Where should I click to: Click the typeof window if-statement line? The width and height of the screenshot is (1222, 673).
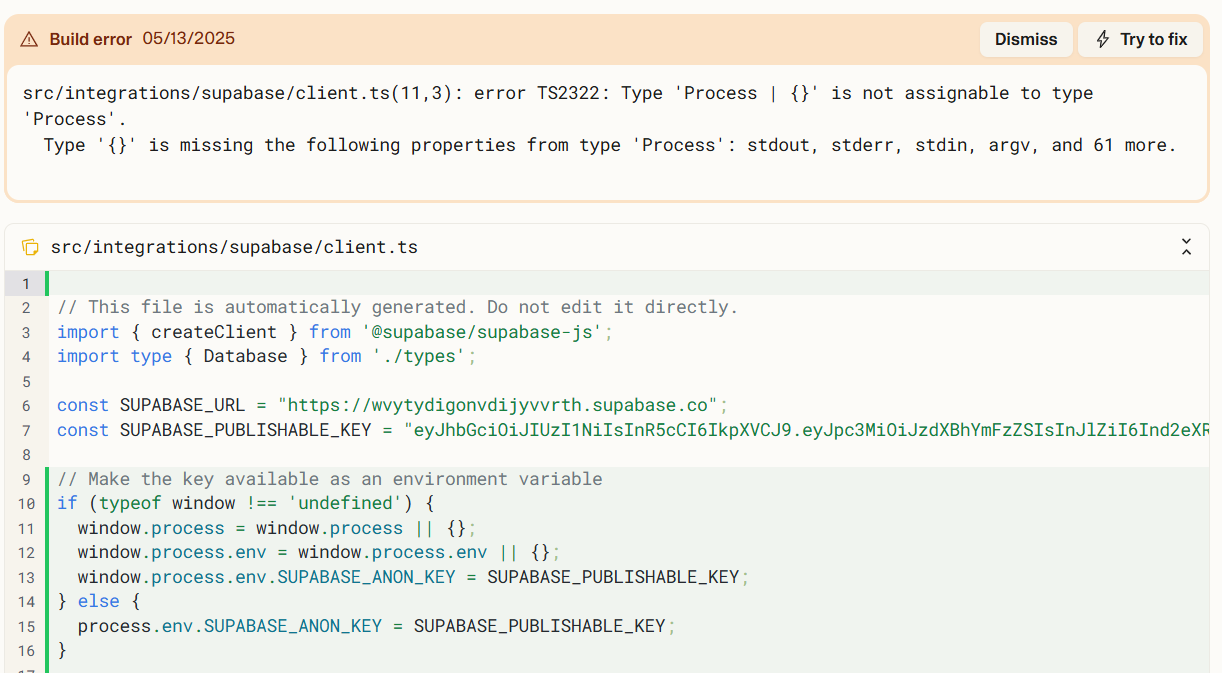click(x=246, y=503)
